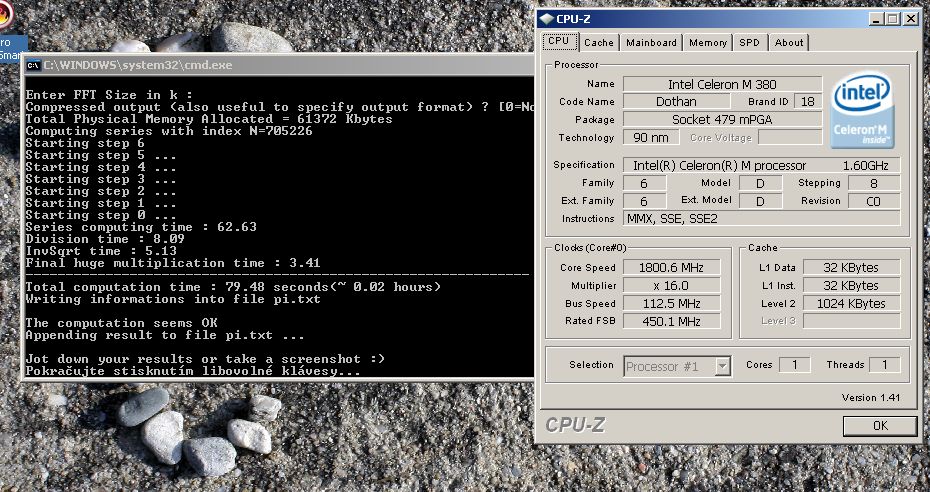930x492 pixels.
Task: Click the Multiplier value x 16.0
Action: 671,286
